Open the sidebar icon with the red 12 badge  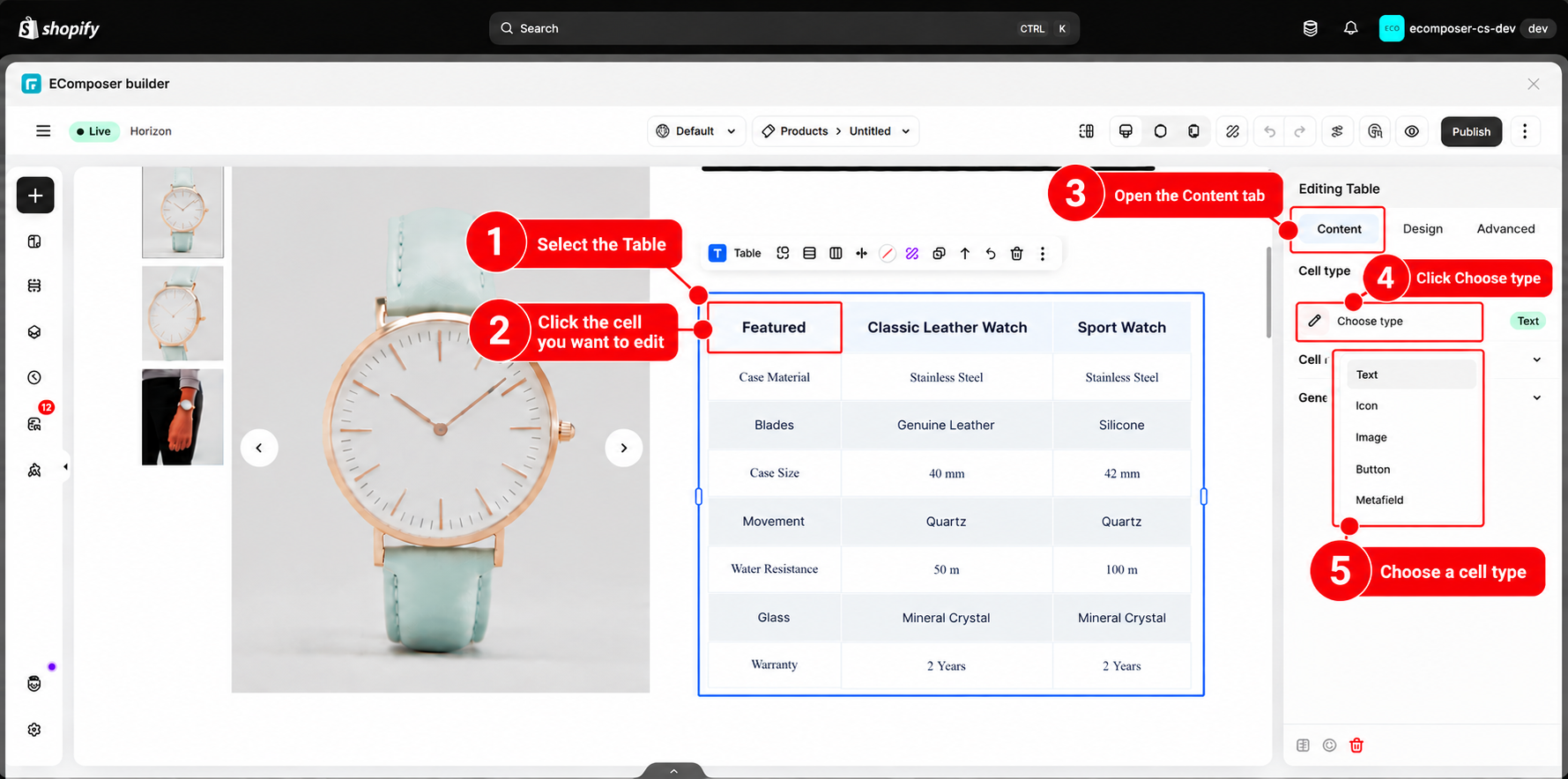[34, 424]
